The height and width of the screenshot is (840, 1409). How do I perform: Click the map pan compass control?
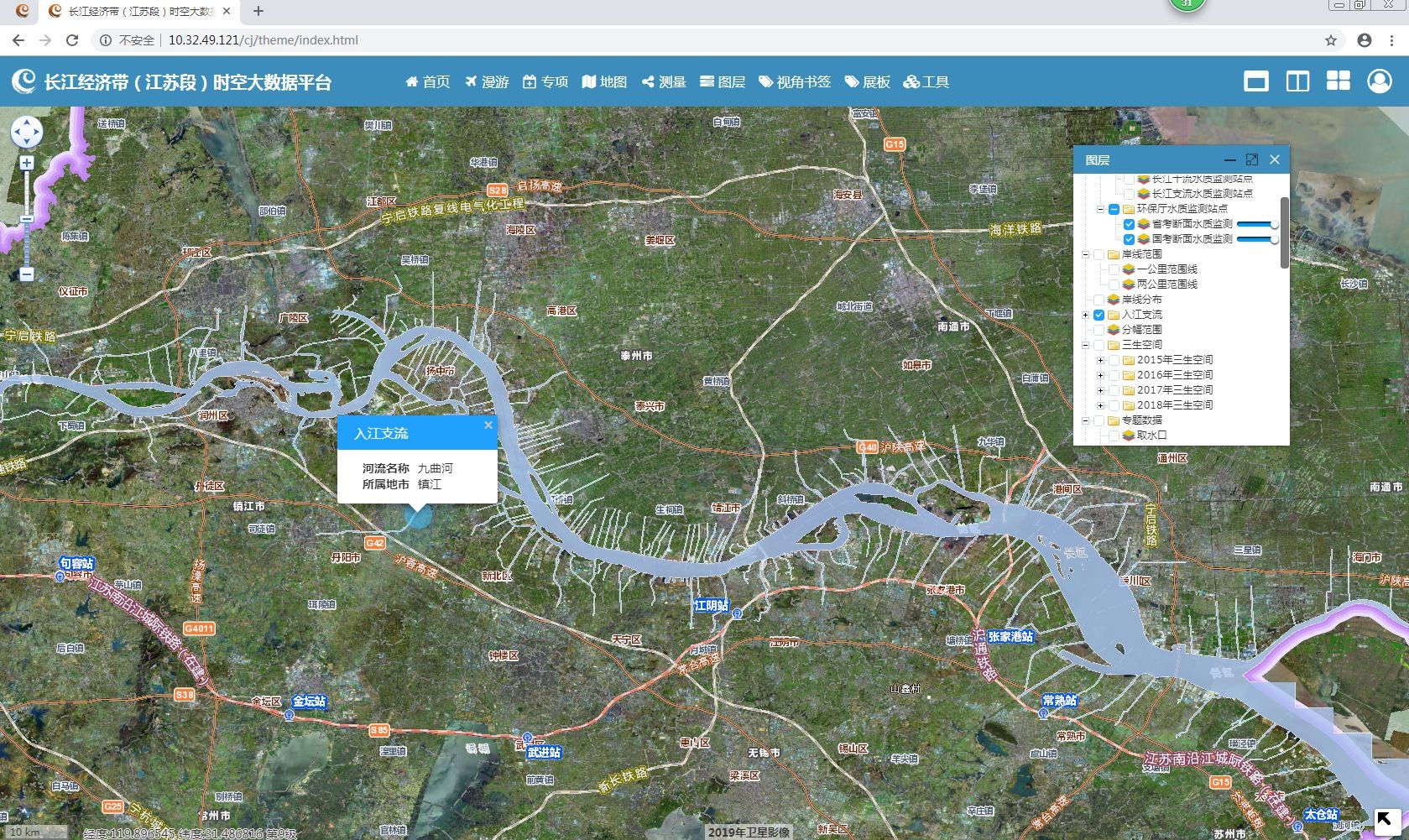coord(27,132)
